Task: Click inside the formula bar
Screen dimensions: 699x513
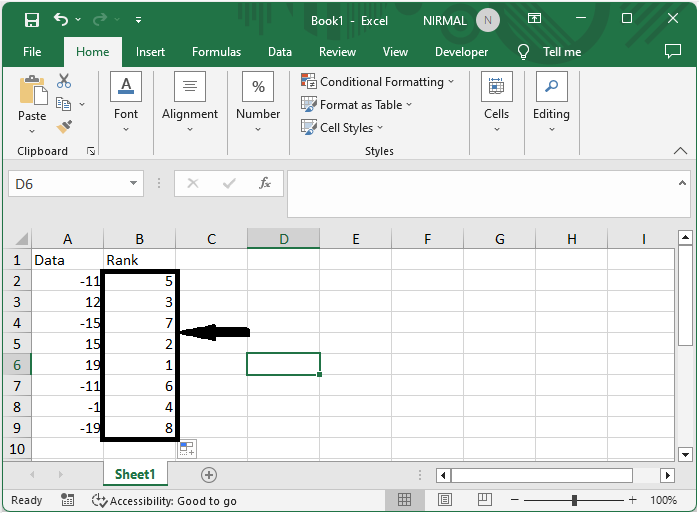Action: (x=481, y=194)
